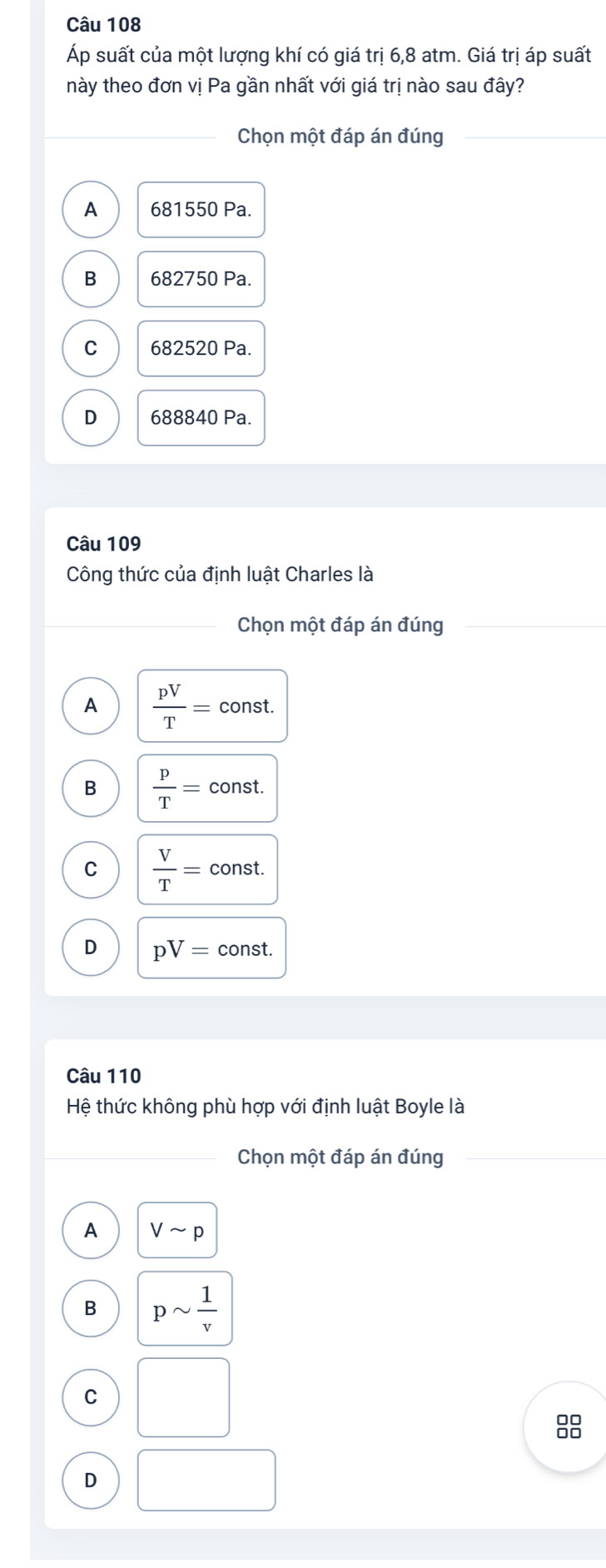Click the empty answer box for option D
The width and height of the screenshot is (606, 1568).
[206, 1480]
